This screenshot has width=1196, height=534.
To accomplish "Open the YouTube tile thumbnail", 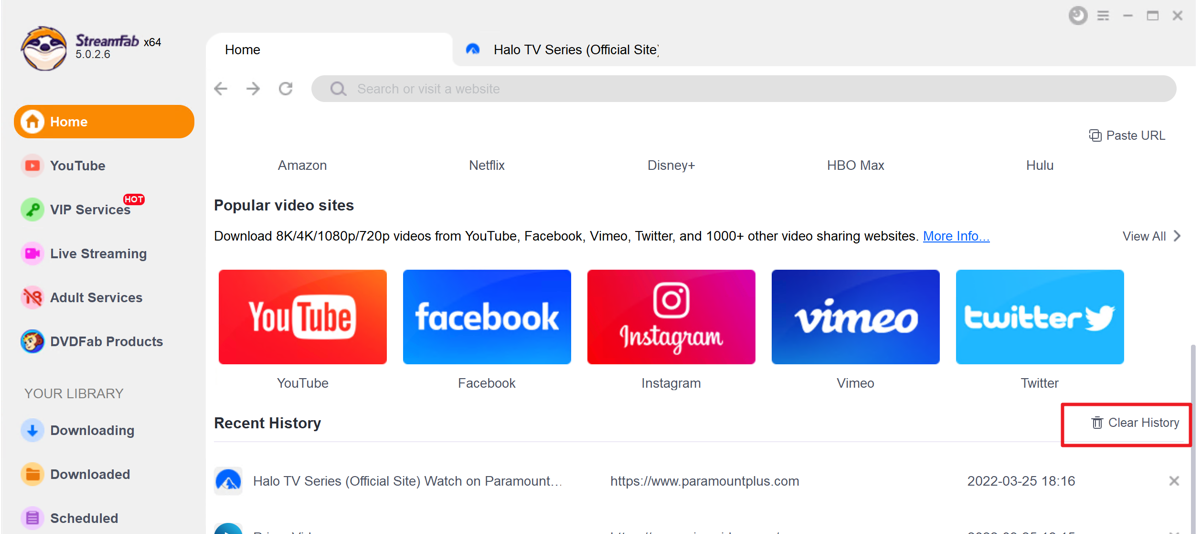I will (303, 317).
